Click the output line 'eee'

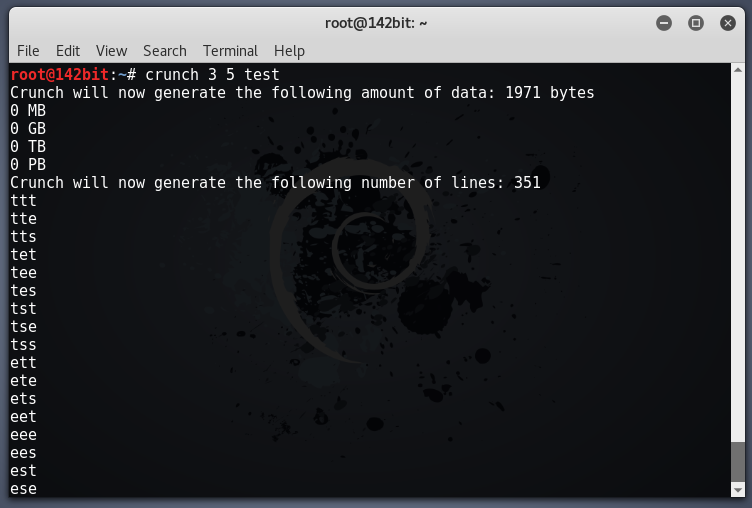coord(24,435)
